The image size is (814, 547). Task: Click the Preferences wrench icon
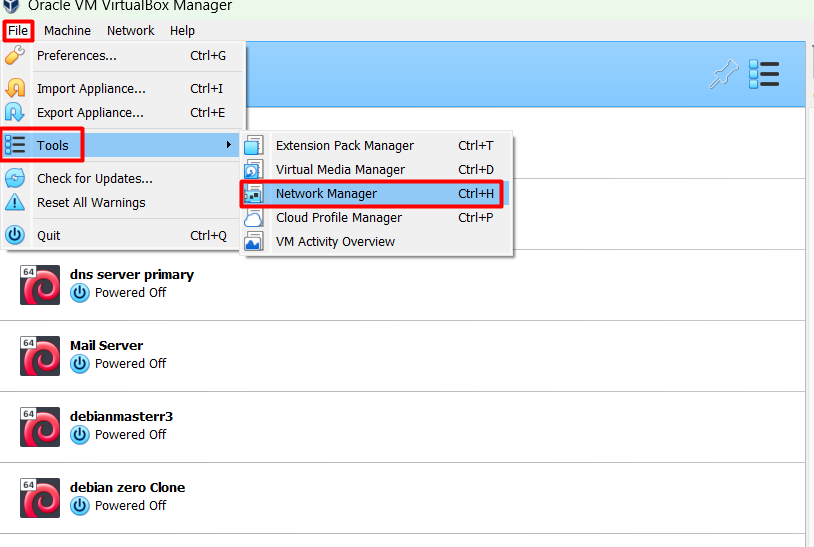click(x=15, y=55)
